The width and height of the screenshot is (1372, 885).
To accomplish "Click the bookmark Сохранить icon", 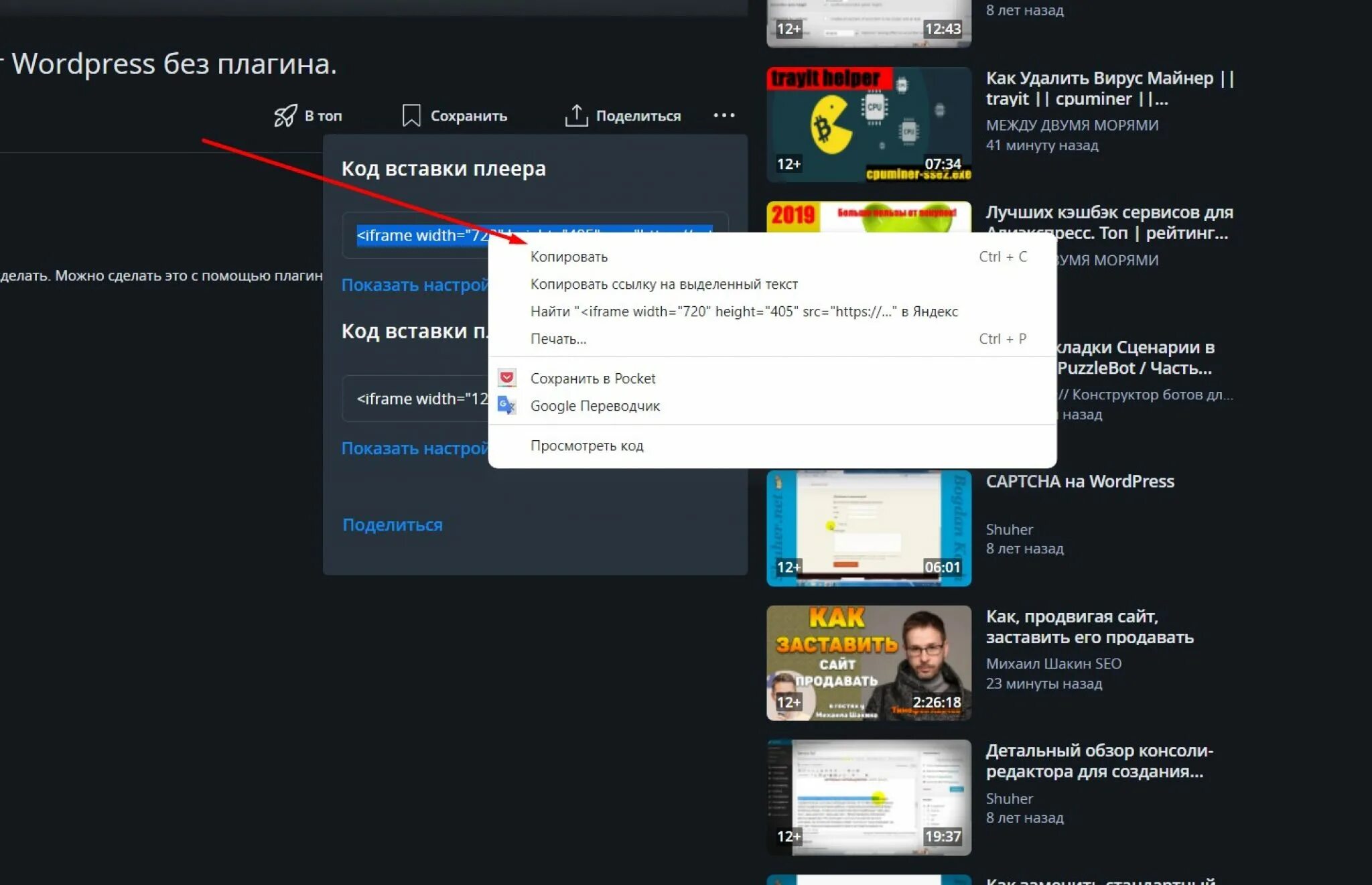I will click(x=411, y=115).
